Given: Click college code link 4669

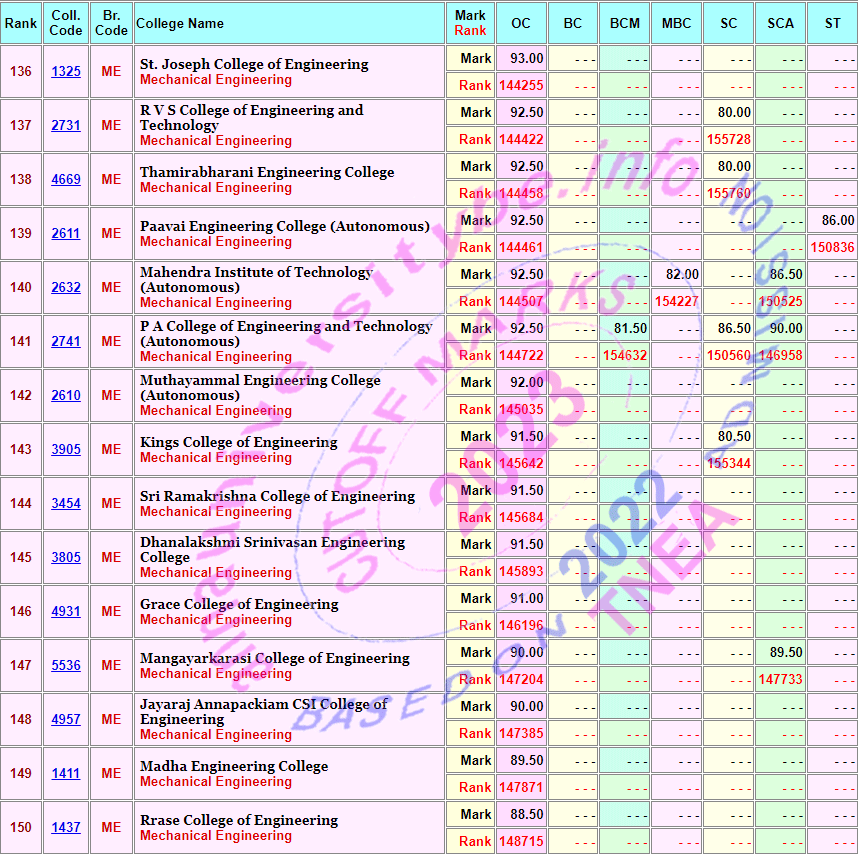Looking at the screenshot, I should click(x=66, y=180).
